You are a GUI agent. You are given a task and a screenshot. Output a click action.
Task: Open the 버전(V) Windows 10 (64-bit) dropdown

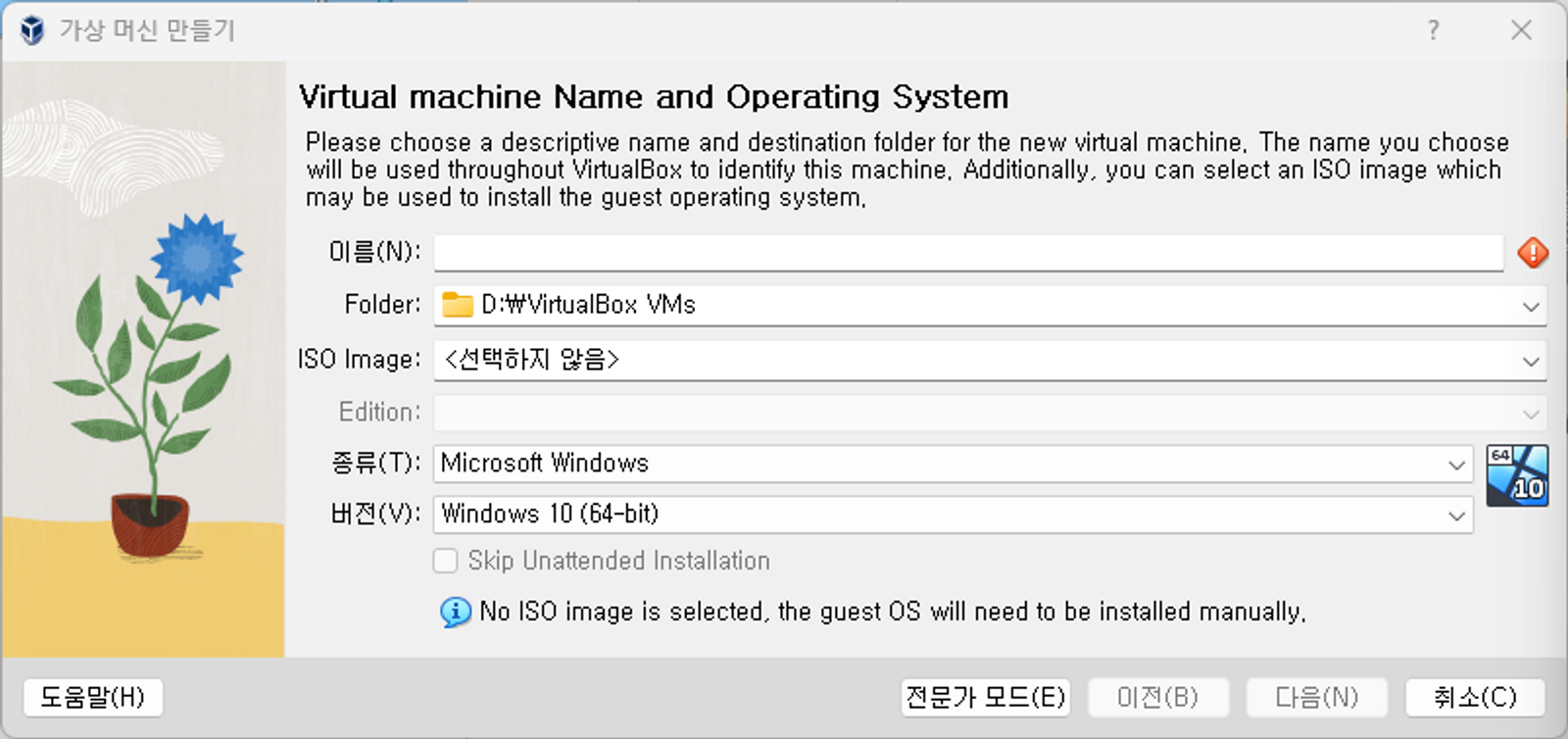point(953,515)
